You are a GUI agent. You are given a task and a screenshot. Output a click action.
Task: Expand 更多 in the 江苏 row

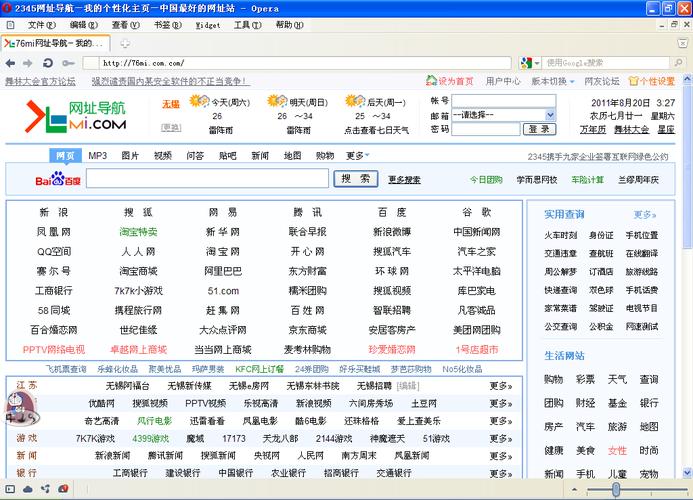[501, 386]
